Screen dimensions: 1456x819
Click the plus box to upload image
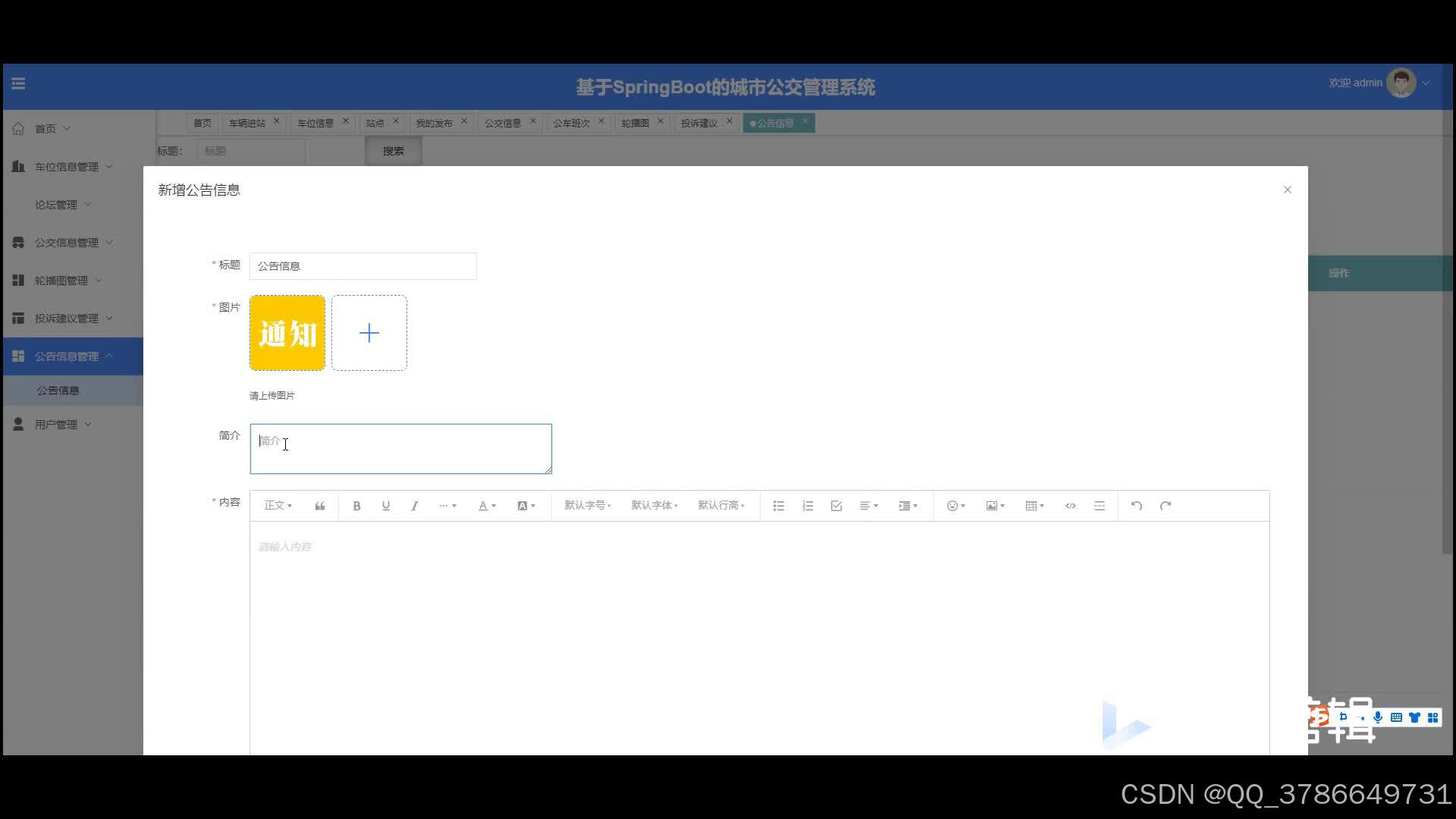point(369,333)
